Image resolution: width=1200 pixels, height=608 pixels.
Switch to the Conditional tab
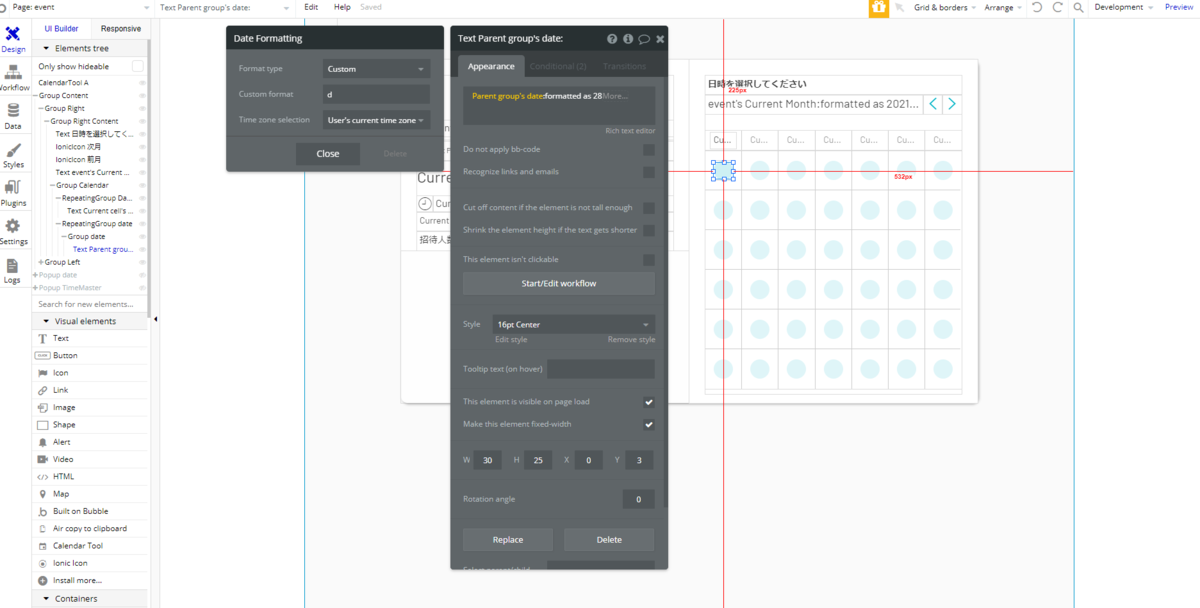click(558, 66)
